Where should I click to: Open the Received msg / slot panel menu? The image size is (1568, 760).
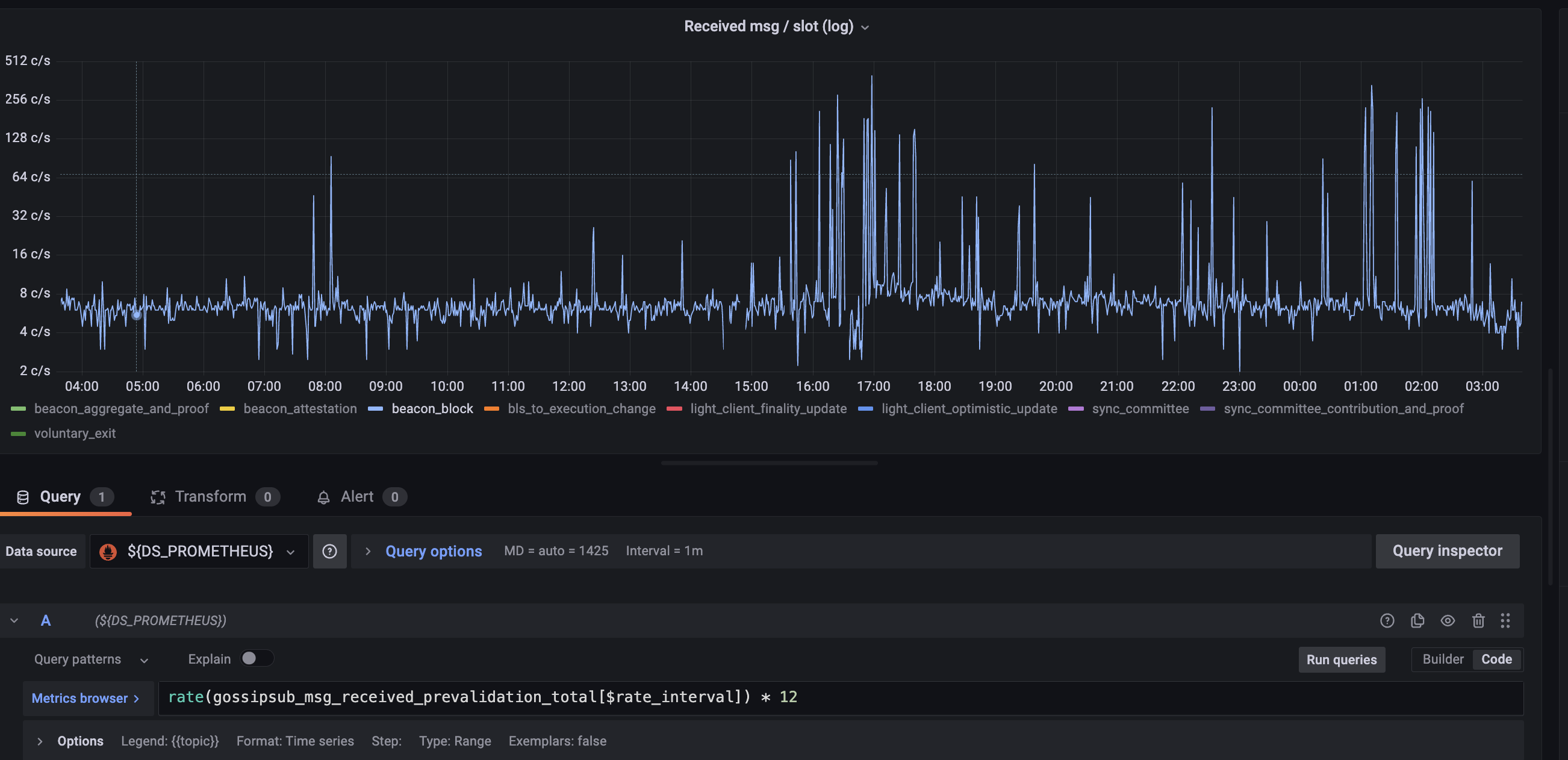(865, 26)
